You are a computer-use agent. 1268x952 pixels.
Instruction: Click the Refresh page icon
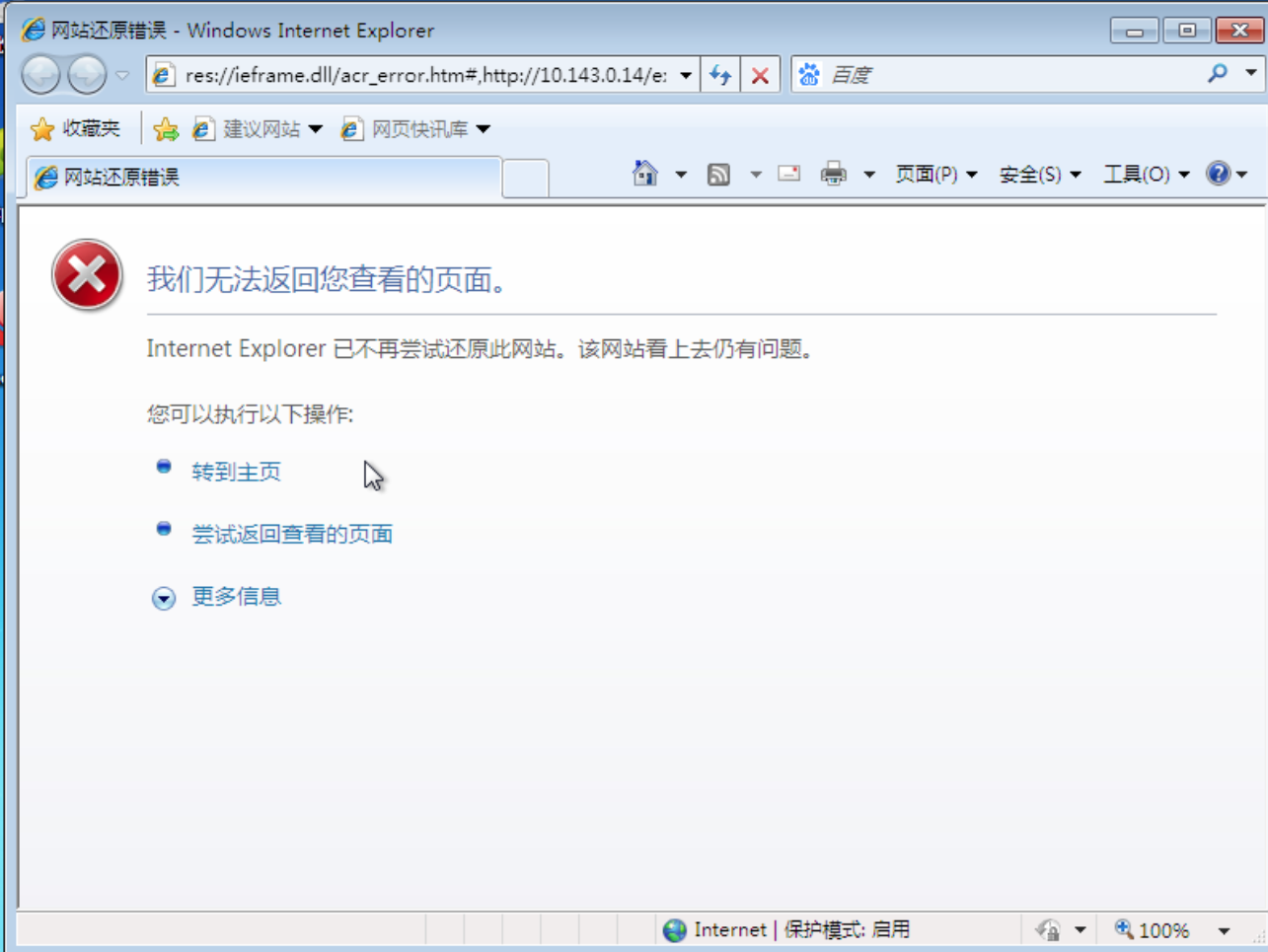point(720,75)
